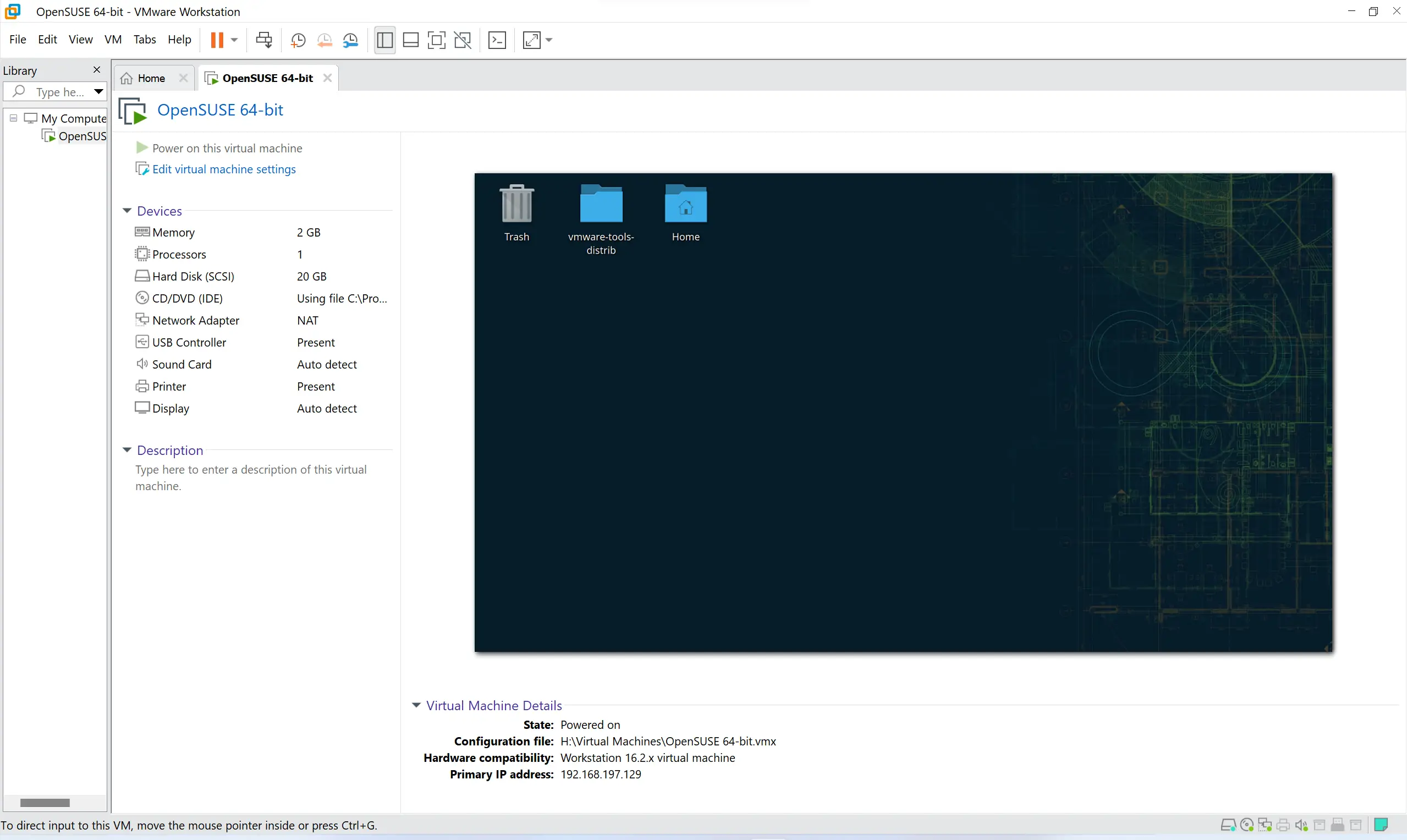The height and width of the screenshot is (840, 1407).
Task: Enter full screen mode from toolbar
Action: [436, 40]
